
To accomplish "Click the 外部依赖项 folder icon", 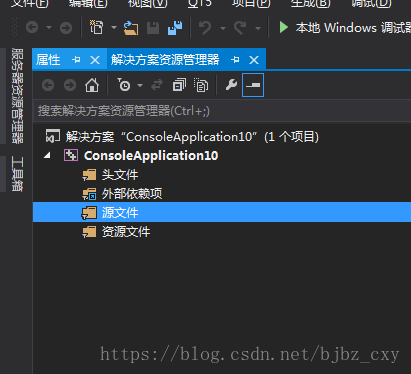I will point(89,194).
